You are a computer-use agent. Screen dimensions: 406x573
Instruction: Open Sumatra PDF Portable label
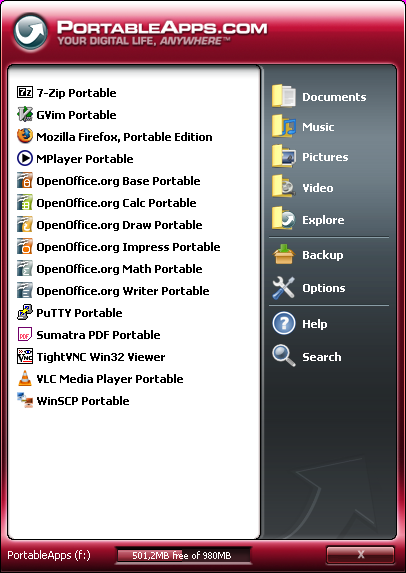tap(98, 335)
